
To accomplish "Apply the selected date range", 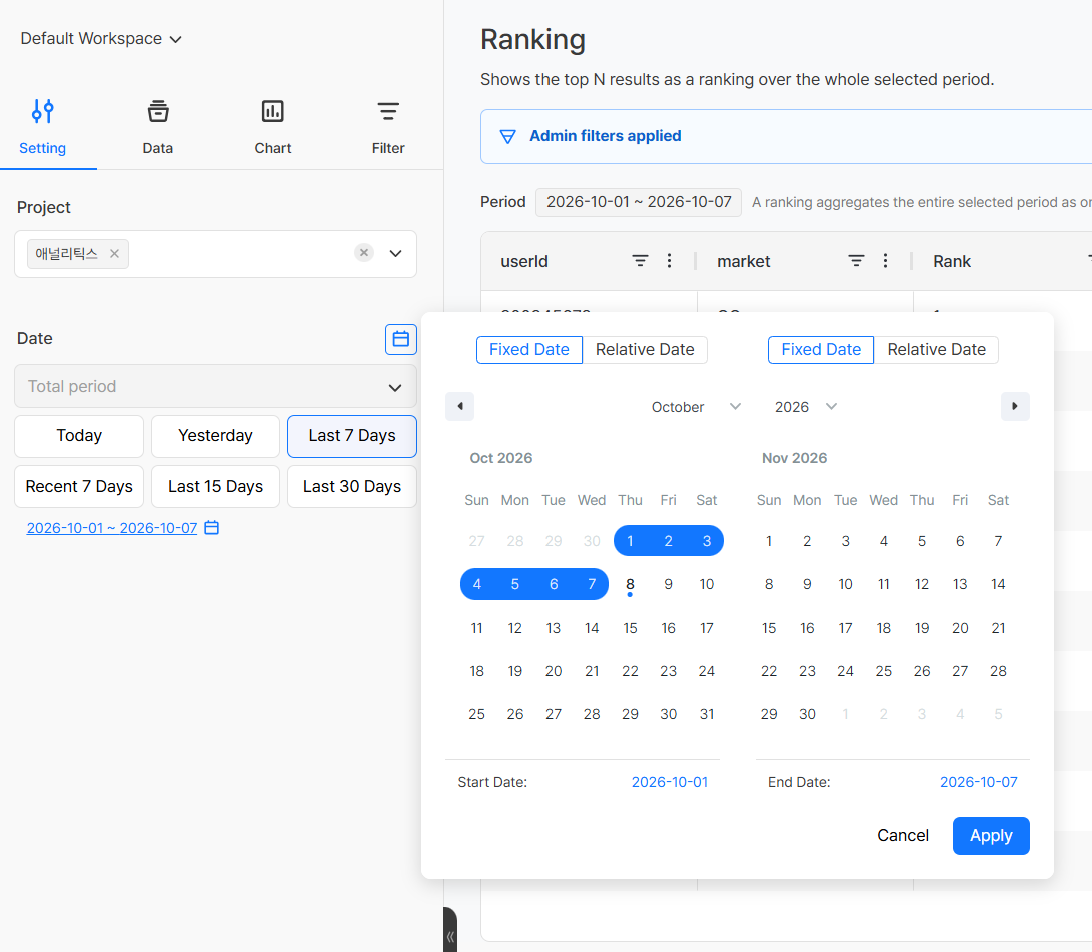I will [x=991, y=836].
